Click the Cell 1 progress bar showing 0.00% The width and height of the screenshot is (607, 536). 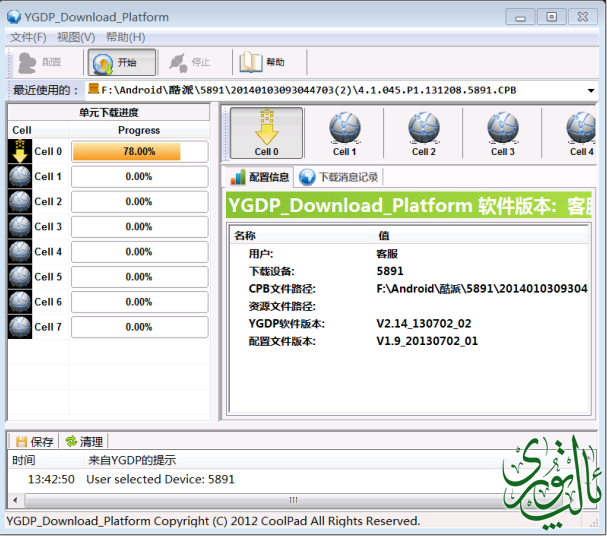click(x=140, y=176)
